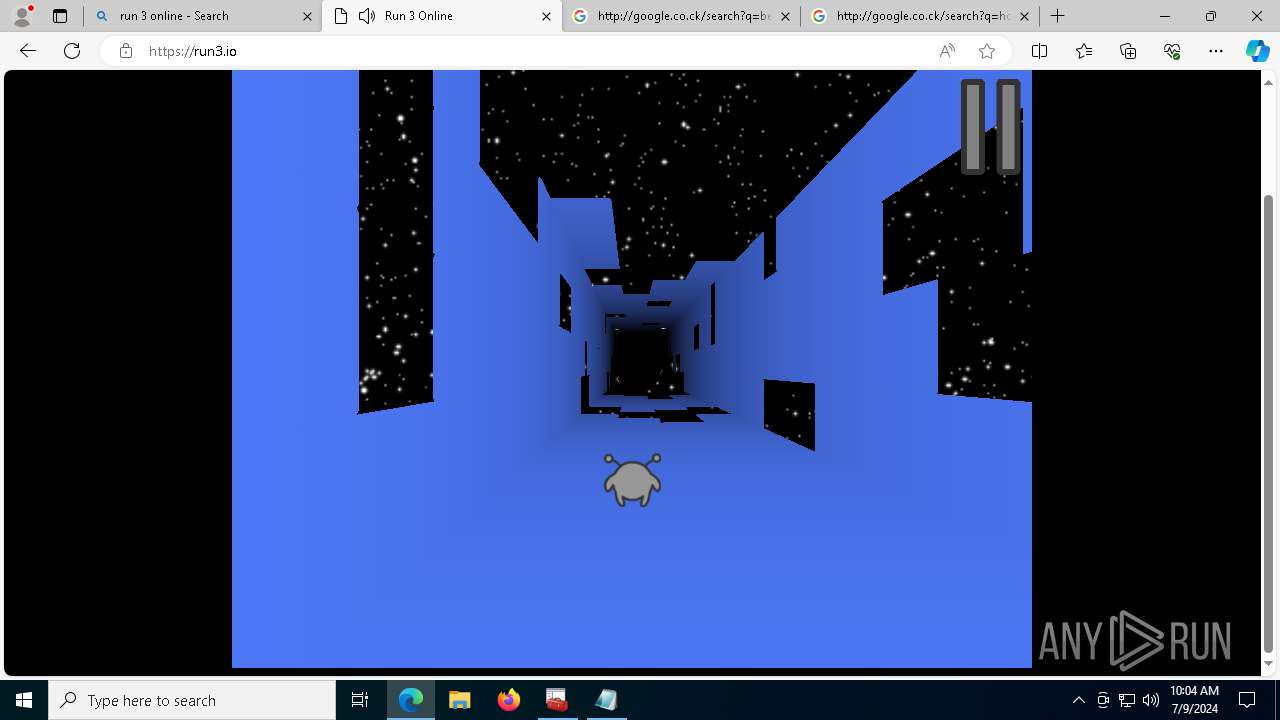Open the volume control tray icon

[x=1151, y=700]
